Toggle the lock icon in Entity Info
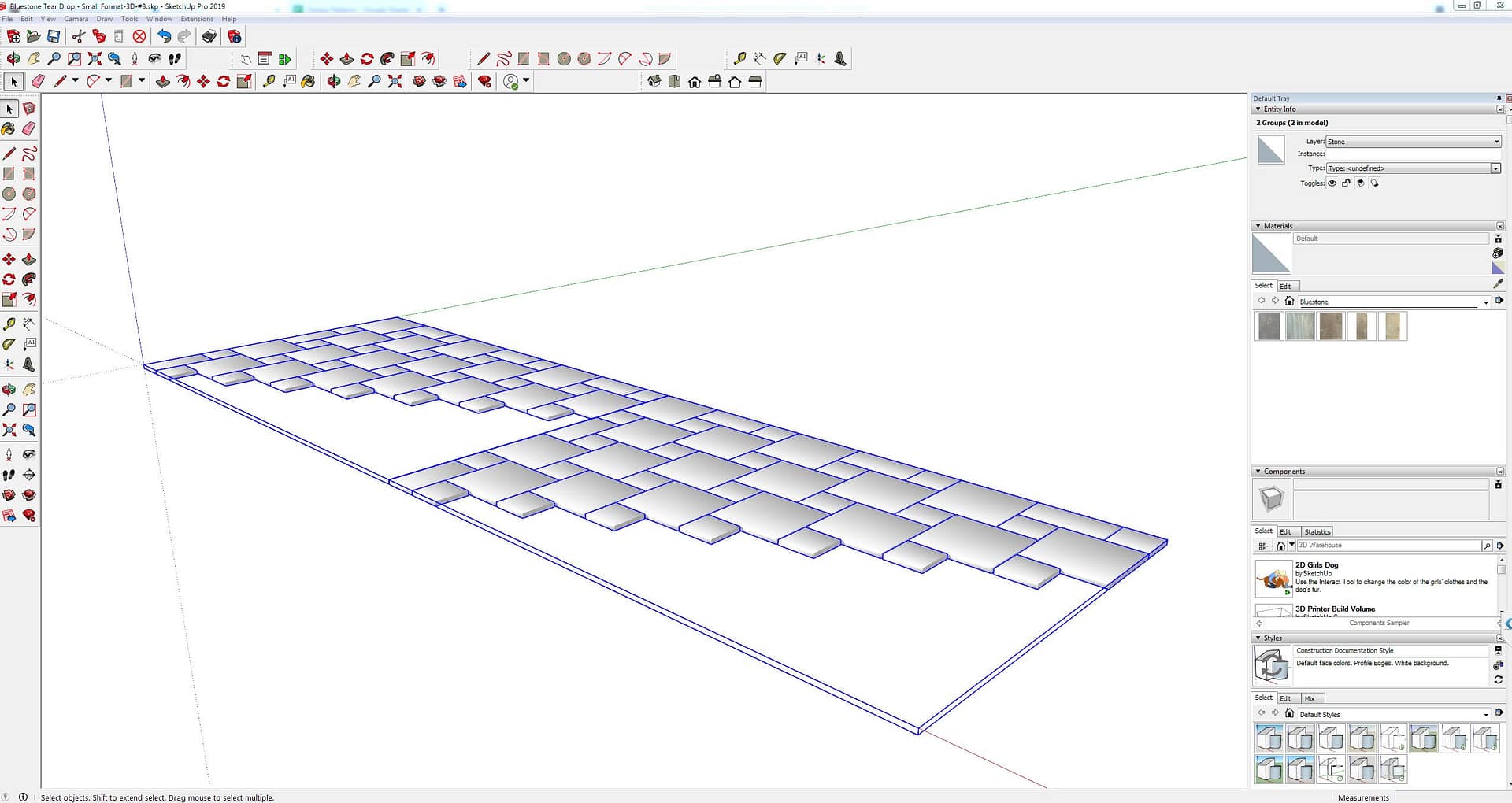Viewport: 1512px width, 803px height. (x=1347, y=183)
